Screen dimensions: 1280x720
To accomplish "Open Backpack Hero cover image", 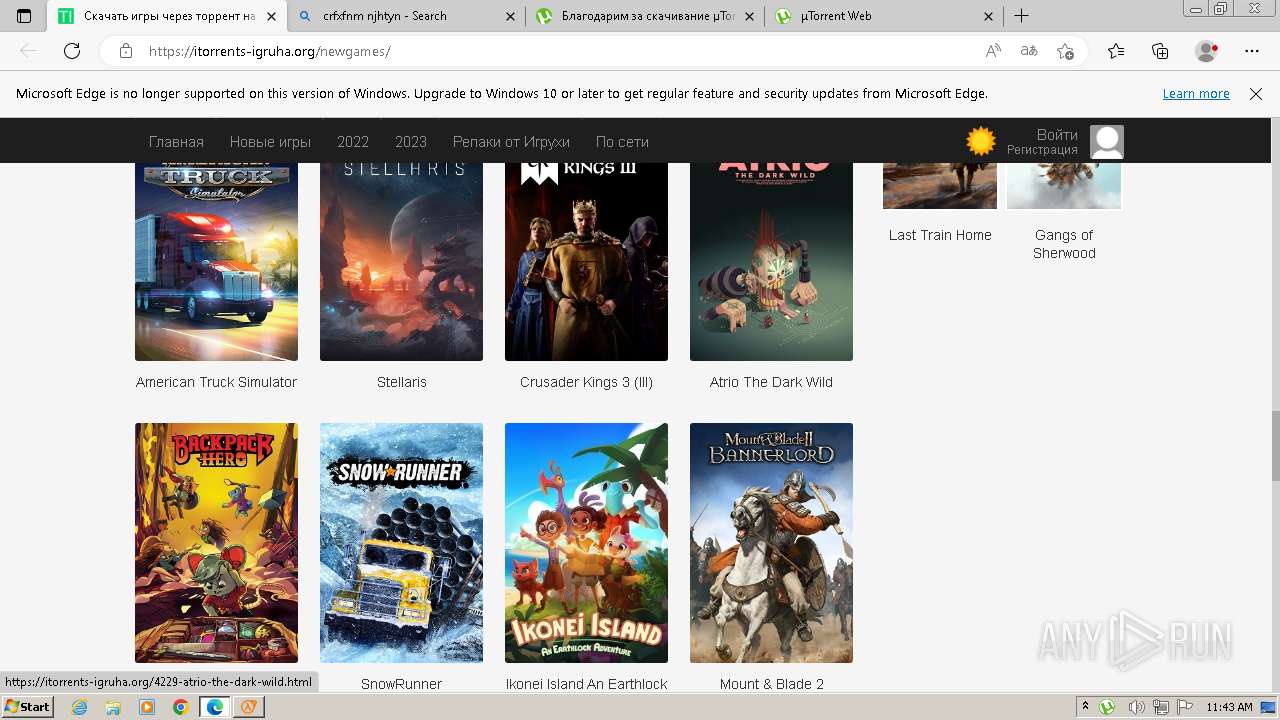I will 216,543.
